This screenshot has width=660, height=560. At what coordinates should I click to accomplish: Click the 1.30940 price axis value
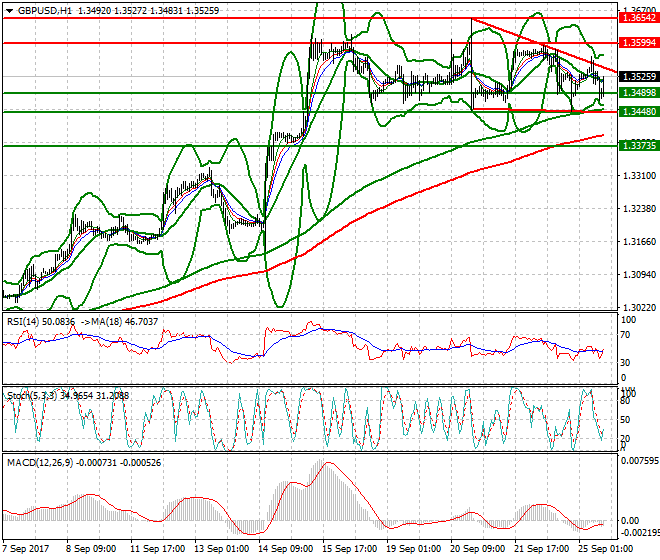(639, 275)
